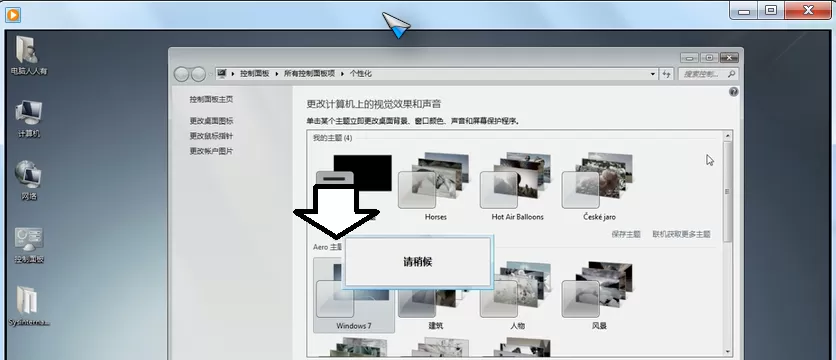Open the 电脑人人有 desktop folder
The height and width of the screenshot is (360, 836).
pos(29,55)
